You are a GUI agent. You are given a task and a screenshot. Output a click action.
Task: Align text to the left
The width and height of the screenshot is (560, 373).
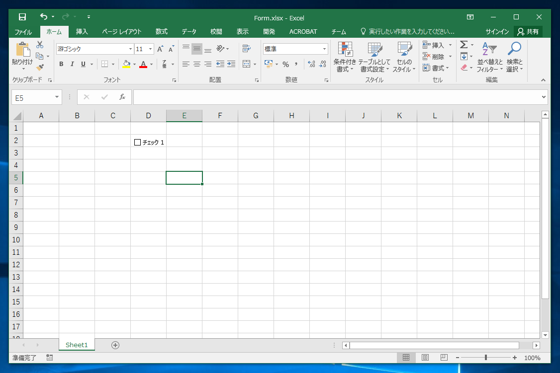click(x=186, y=64)
